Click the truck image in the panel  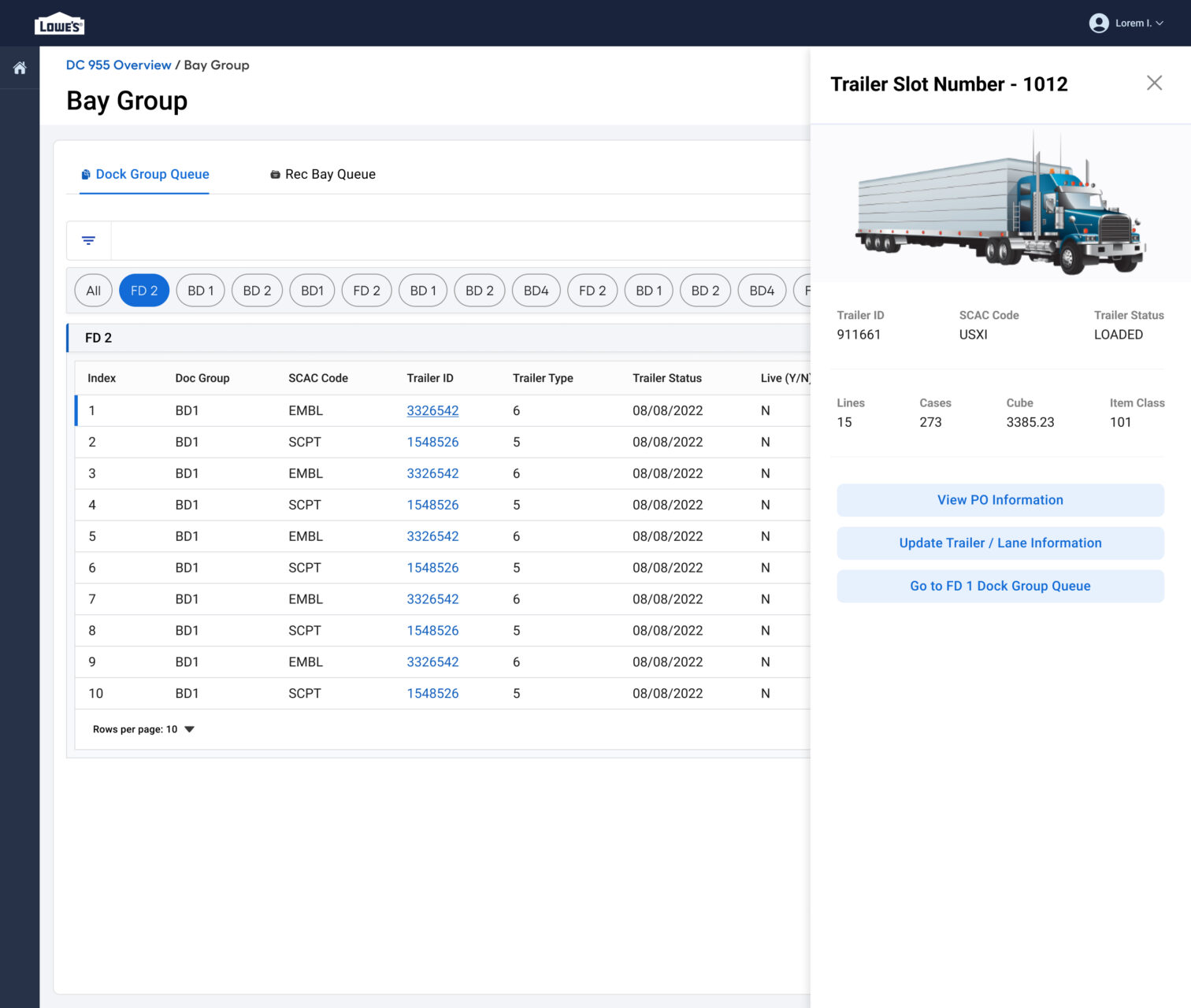[x=1000, y=205]
